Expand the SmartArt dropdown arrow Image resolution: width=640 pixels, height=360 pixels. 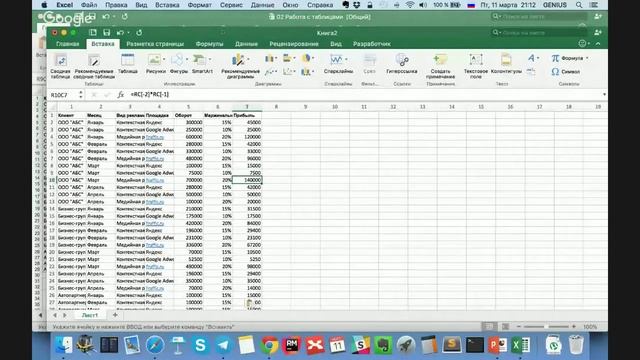210,60
